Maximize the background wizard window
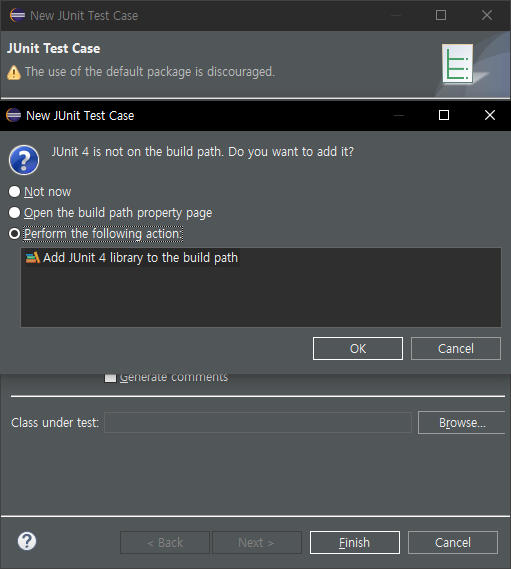The width and height of the screenshot is (511, 569). (441, 15)
